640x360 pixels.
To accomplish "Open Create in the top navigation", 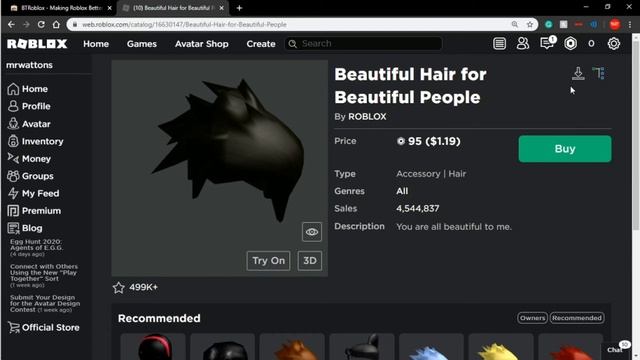I will [x=261, y=44].
